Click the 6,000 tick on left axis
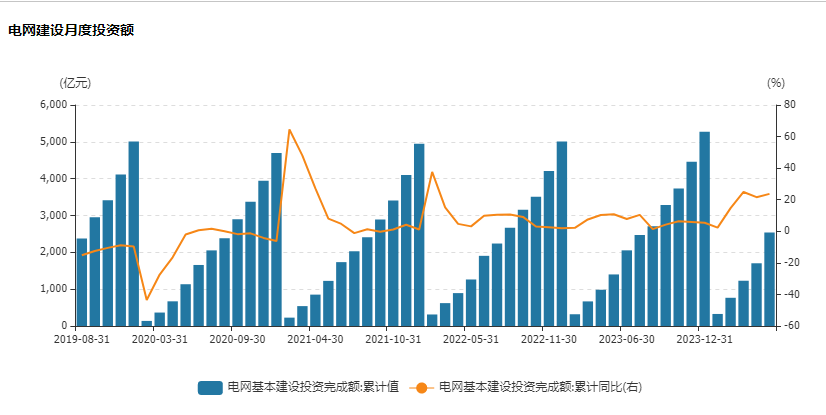 click(x=52, y=105)
